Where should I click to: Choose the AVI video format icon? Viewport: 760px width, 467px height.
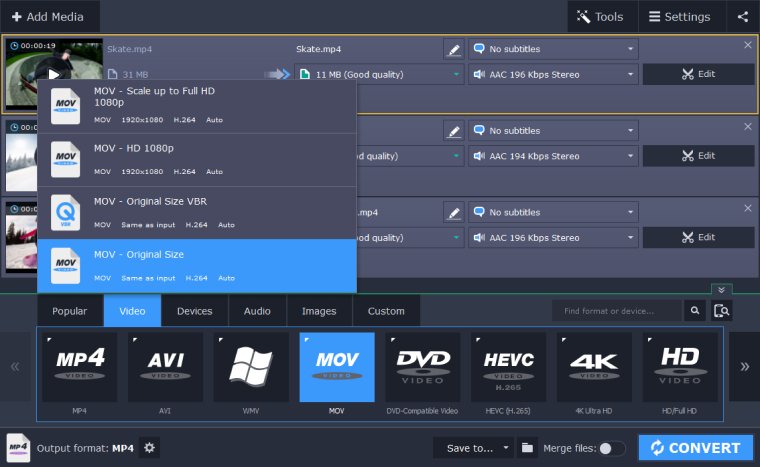pos(165,367)
